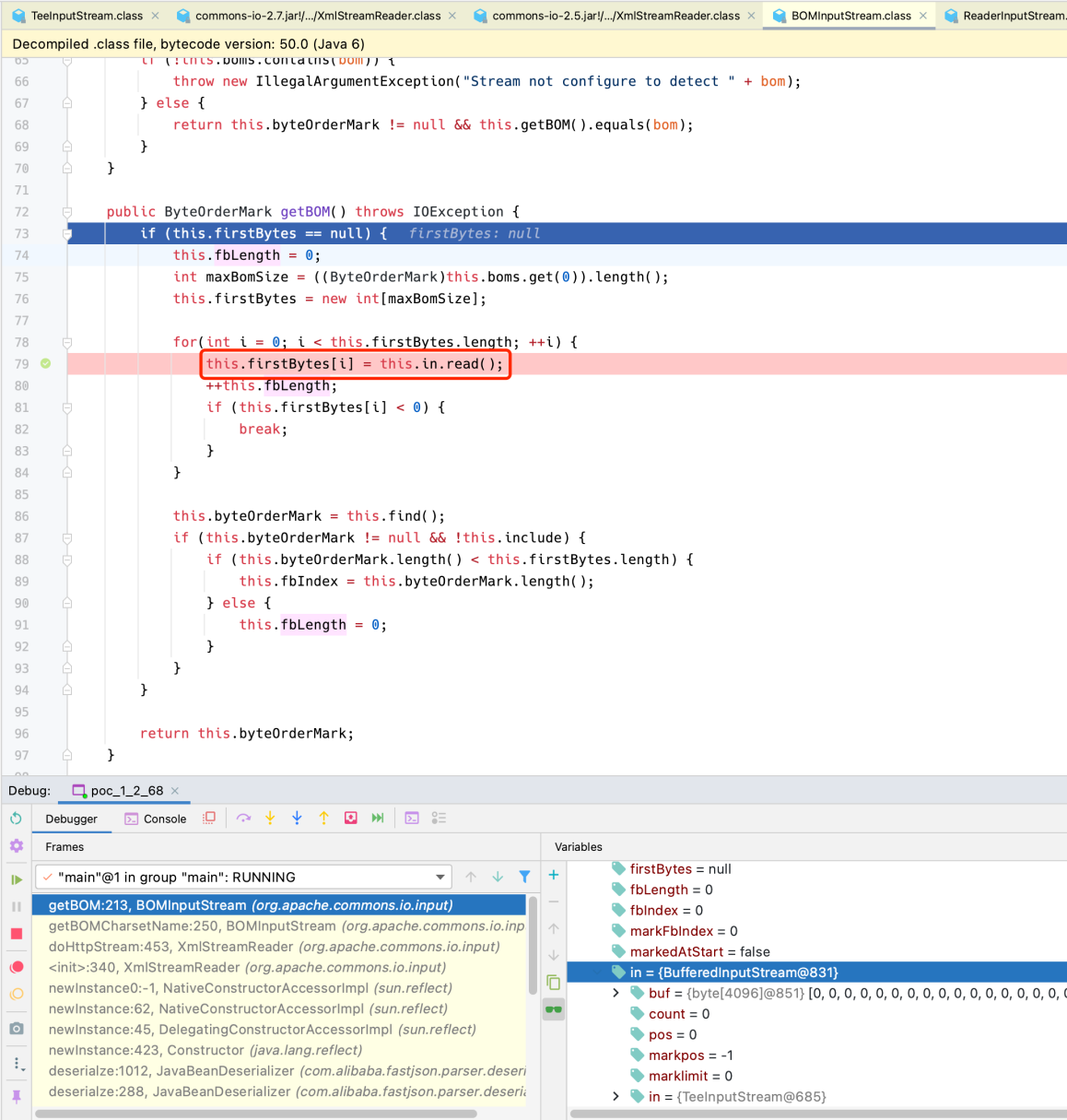Click the duplicate watch copy icon
The image size is (1067, 1120).
554,982
